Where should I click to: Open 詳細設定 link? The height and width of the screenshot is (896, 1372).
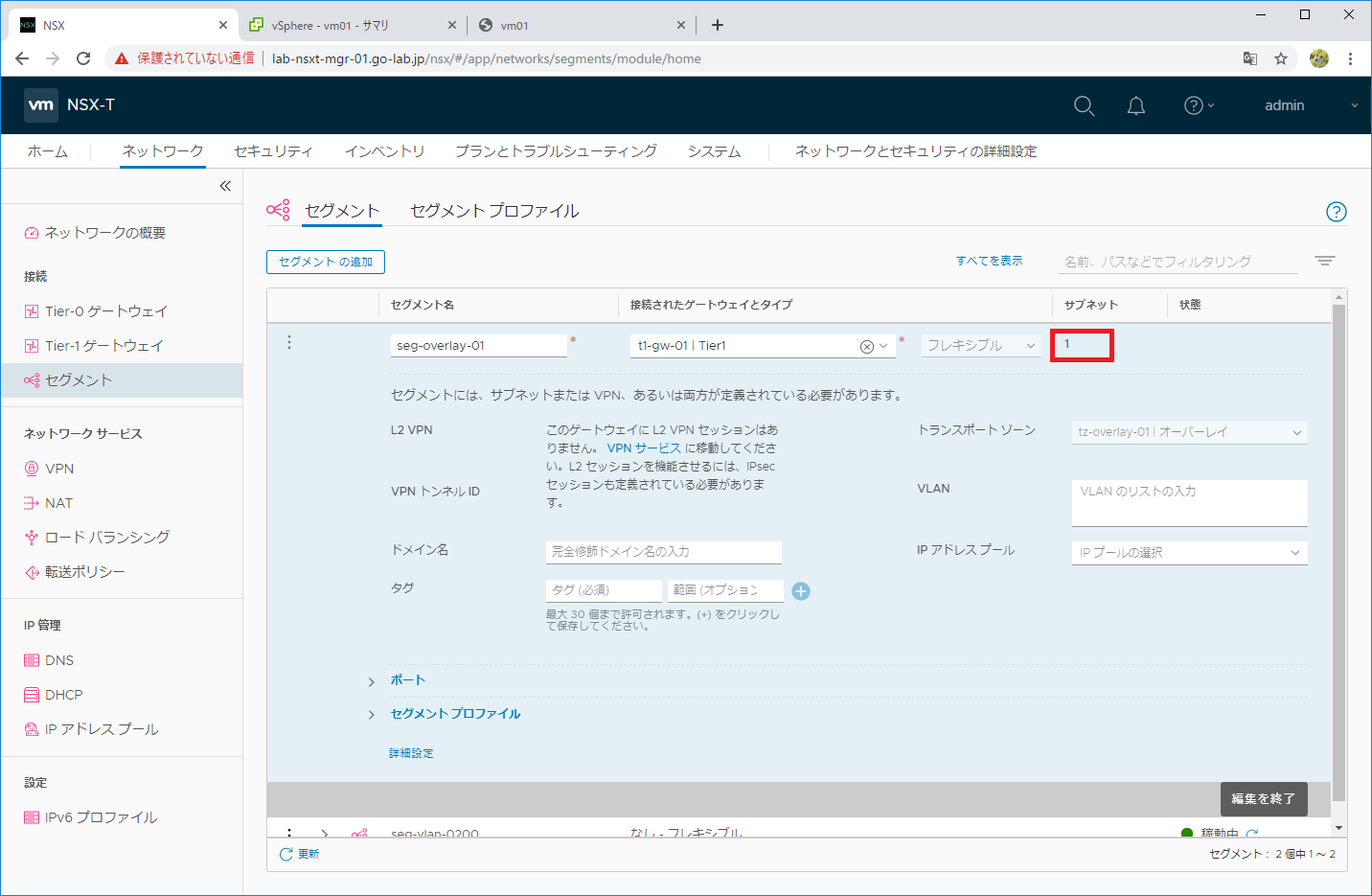[411, 754]
